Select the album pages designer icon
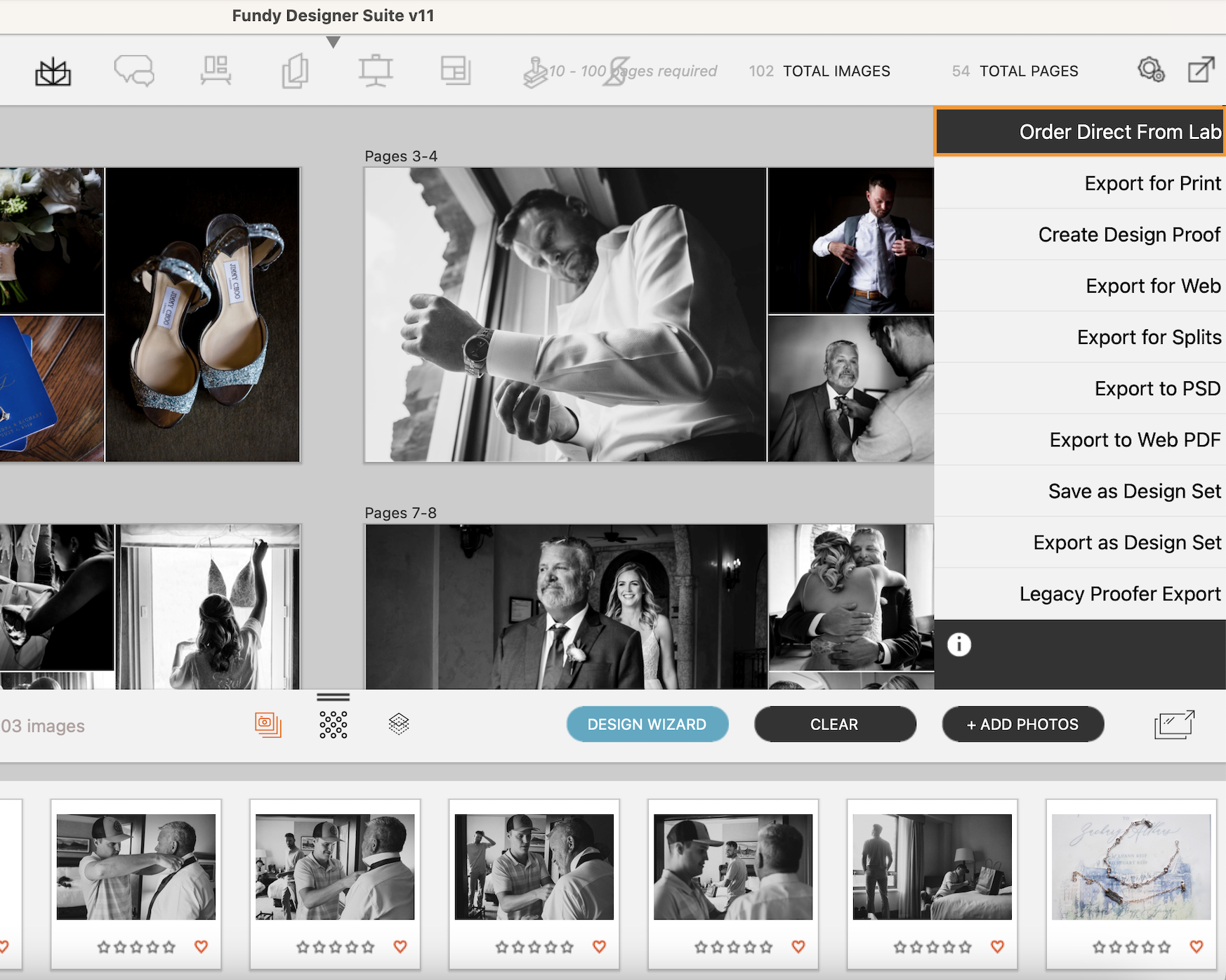The width and height of the screenshot is (1226, 980). (x=295, y=71)
